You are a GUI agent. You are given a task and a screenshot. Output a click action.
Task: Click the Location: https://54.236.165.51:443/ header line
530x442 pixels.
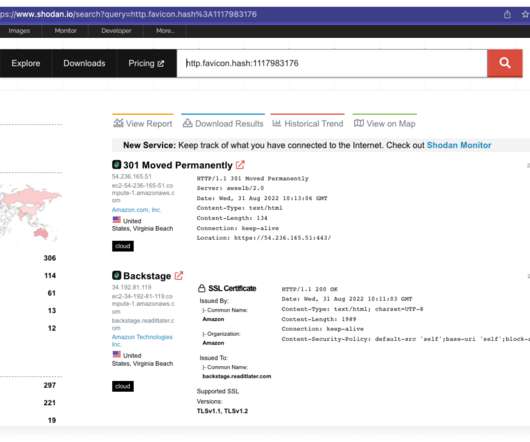[264, 238]
